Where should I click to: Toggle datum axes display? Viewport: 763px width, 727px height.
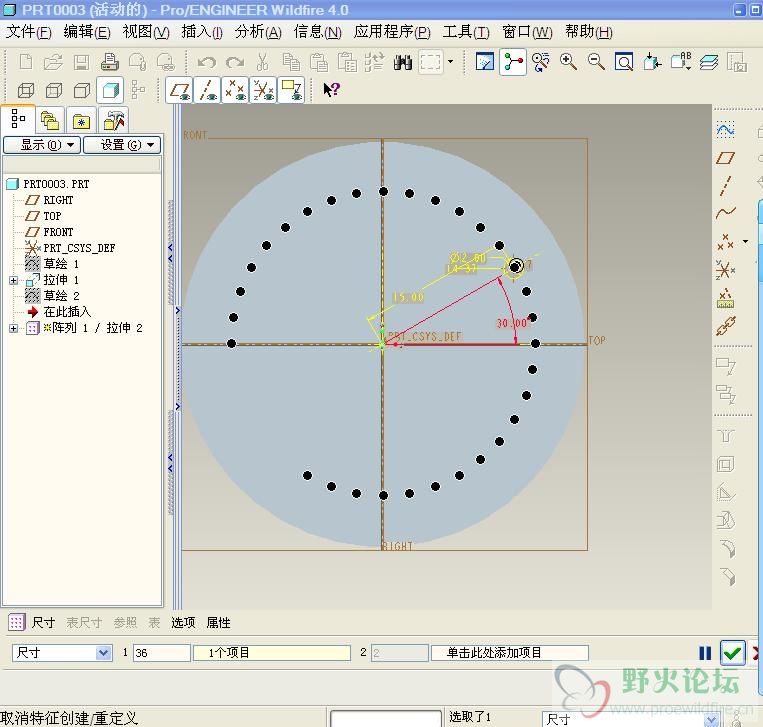[x=207, y=90]
